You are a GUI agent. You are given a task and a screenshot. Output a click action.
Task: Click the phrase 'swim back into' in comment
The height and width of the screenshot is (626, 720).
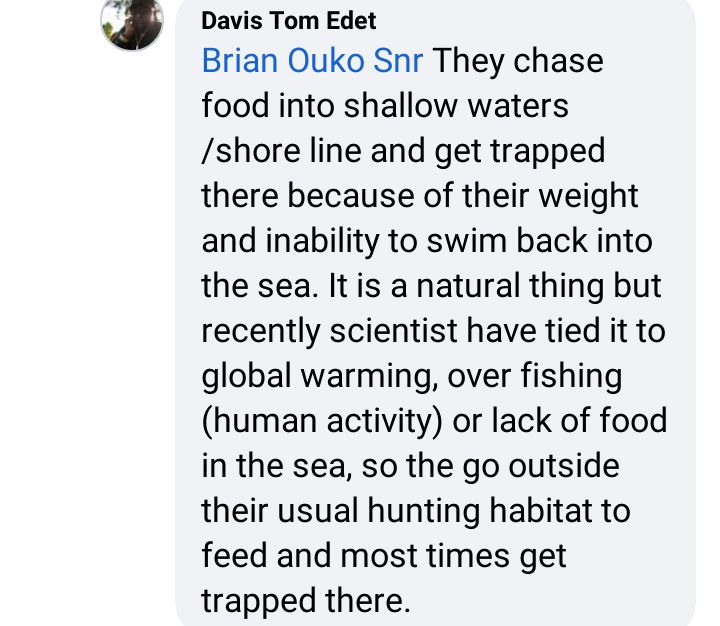[x=540, y=241]
